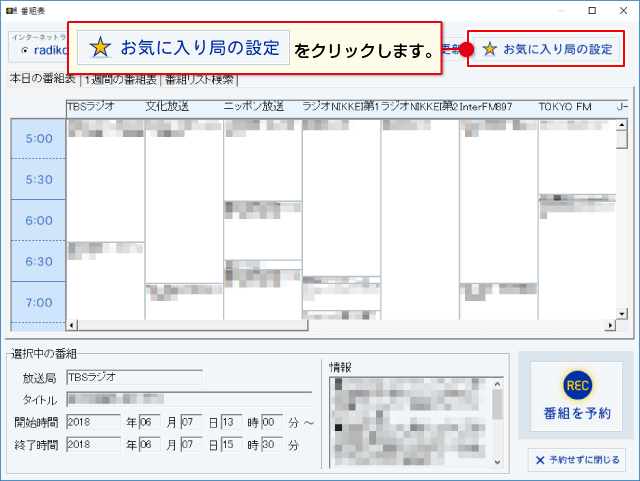Viewport: 640px width, 481px height.
Task: Switch to the 本日の番組表 tab
Action: click(x=42, y=78)
